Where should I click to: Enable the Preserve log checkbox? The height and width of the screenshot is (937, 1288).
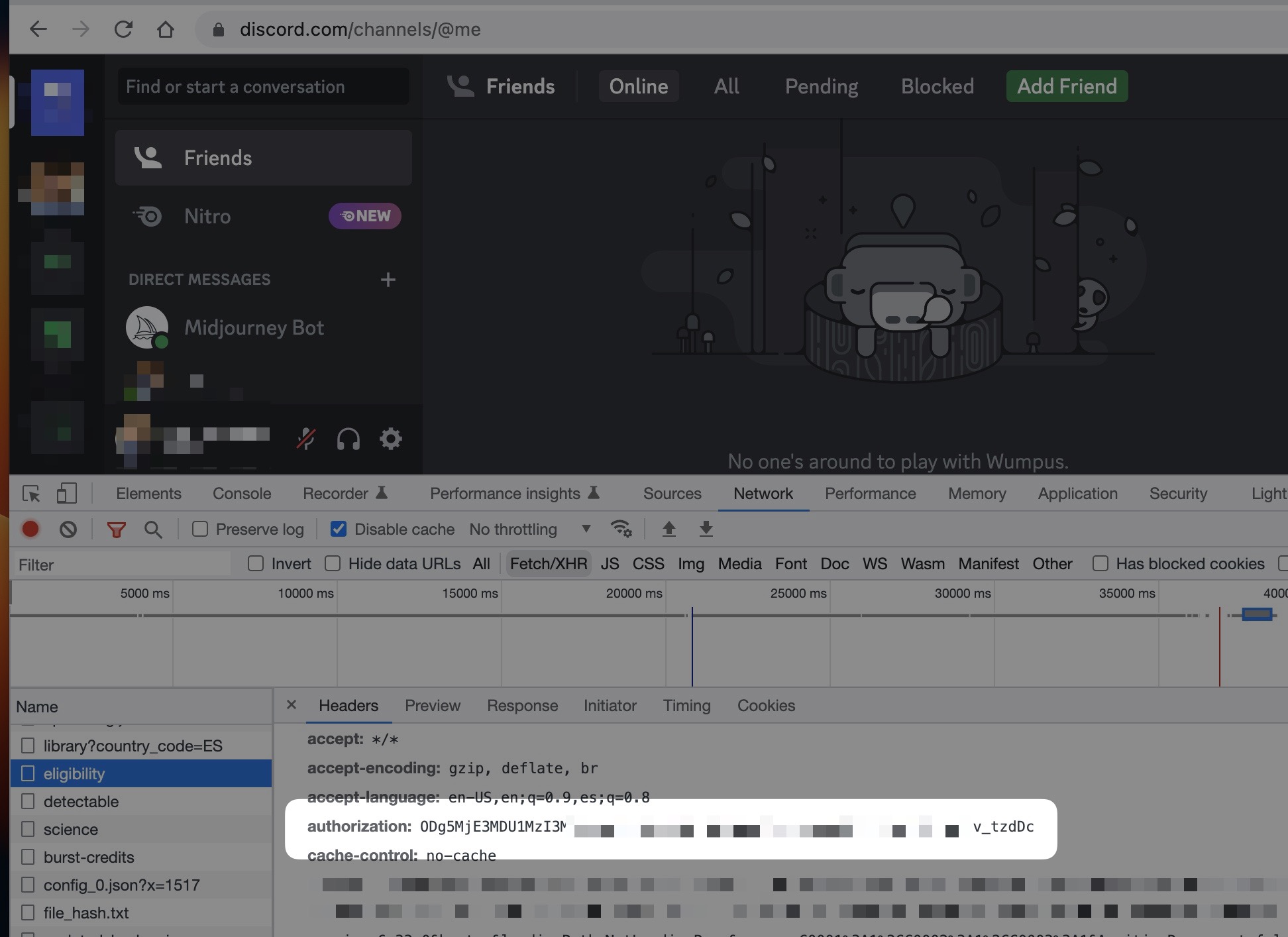[200, 529]
